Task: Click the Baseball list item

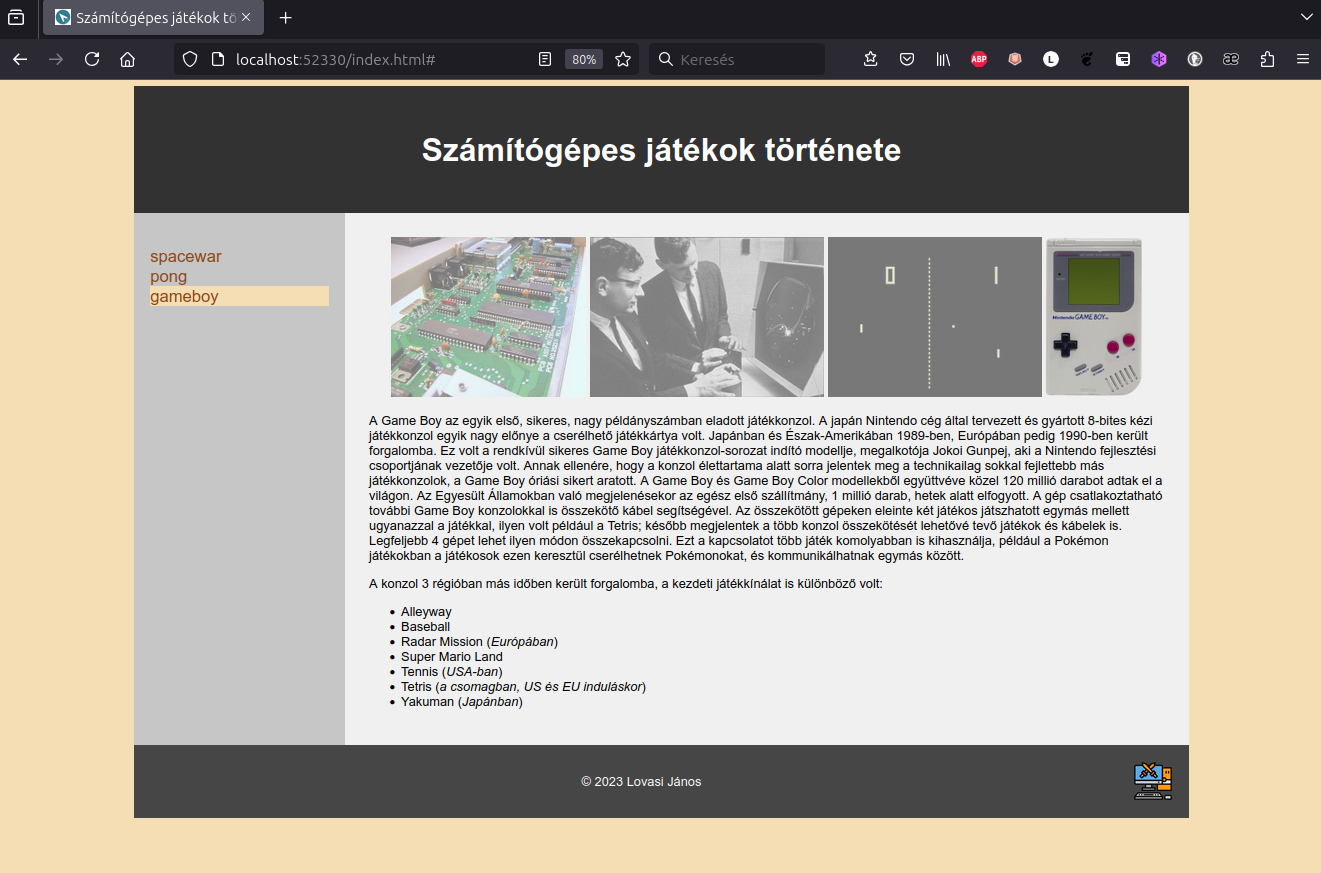Action: tap(426, 627)
